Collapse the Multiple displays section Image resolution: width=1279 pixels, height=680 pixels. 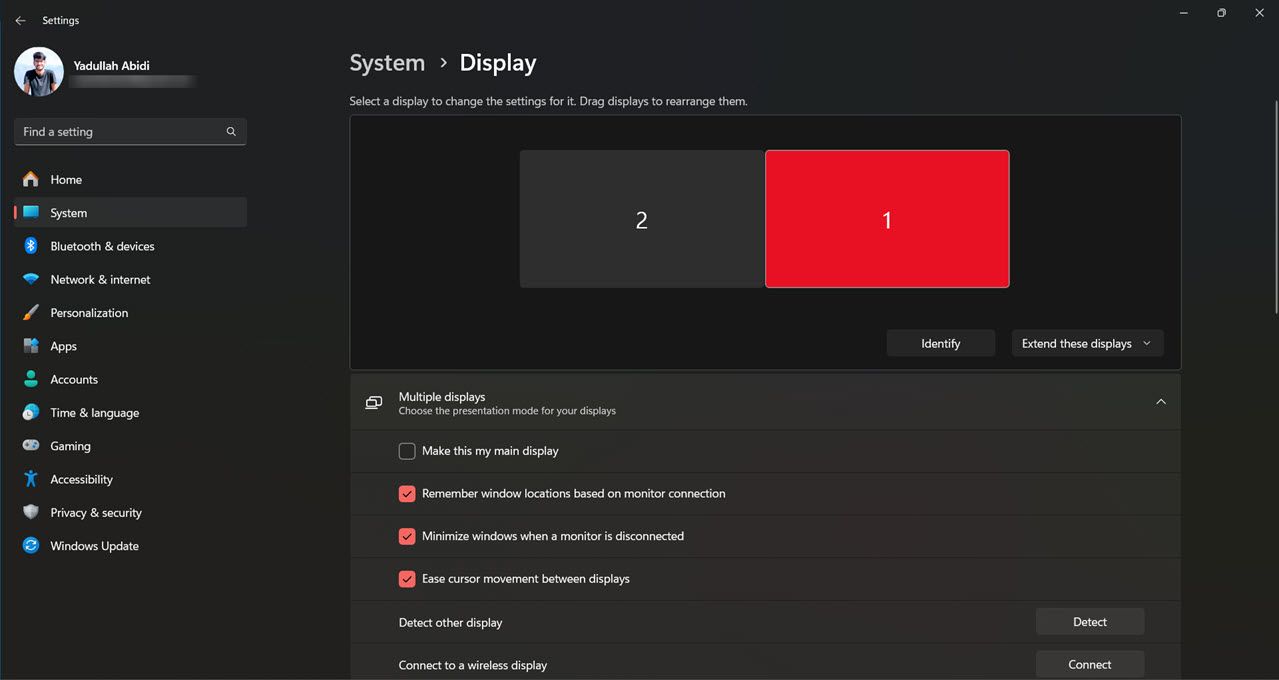(x=1160, y=401)
